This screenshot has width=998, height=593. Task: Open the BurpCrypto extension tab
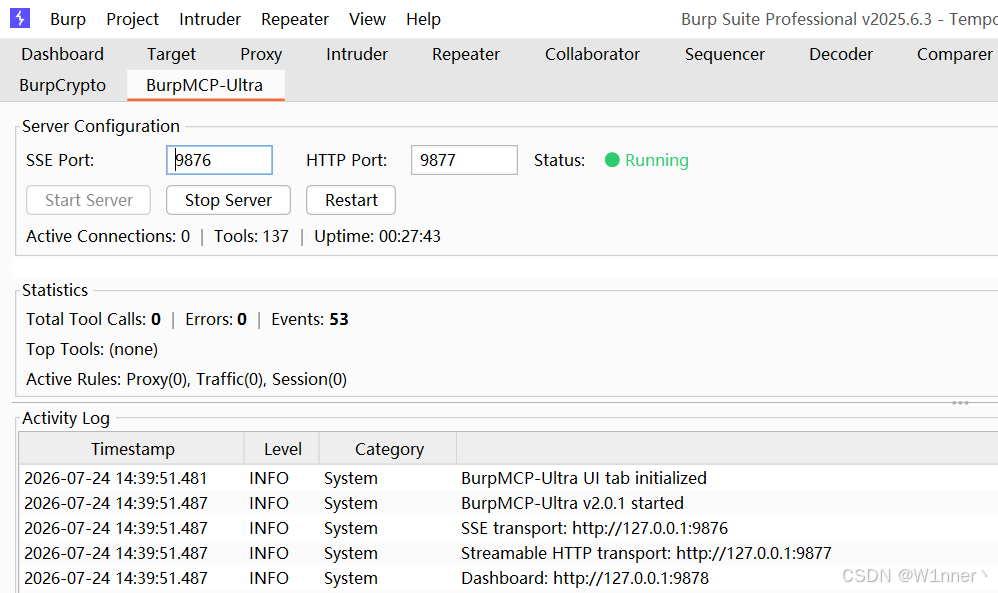[62, 85]
